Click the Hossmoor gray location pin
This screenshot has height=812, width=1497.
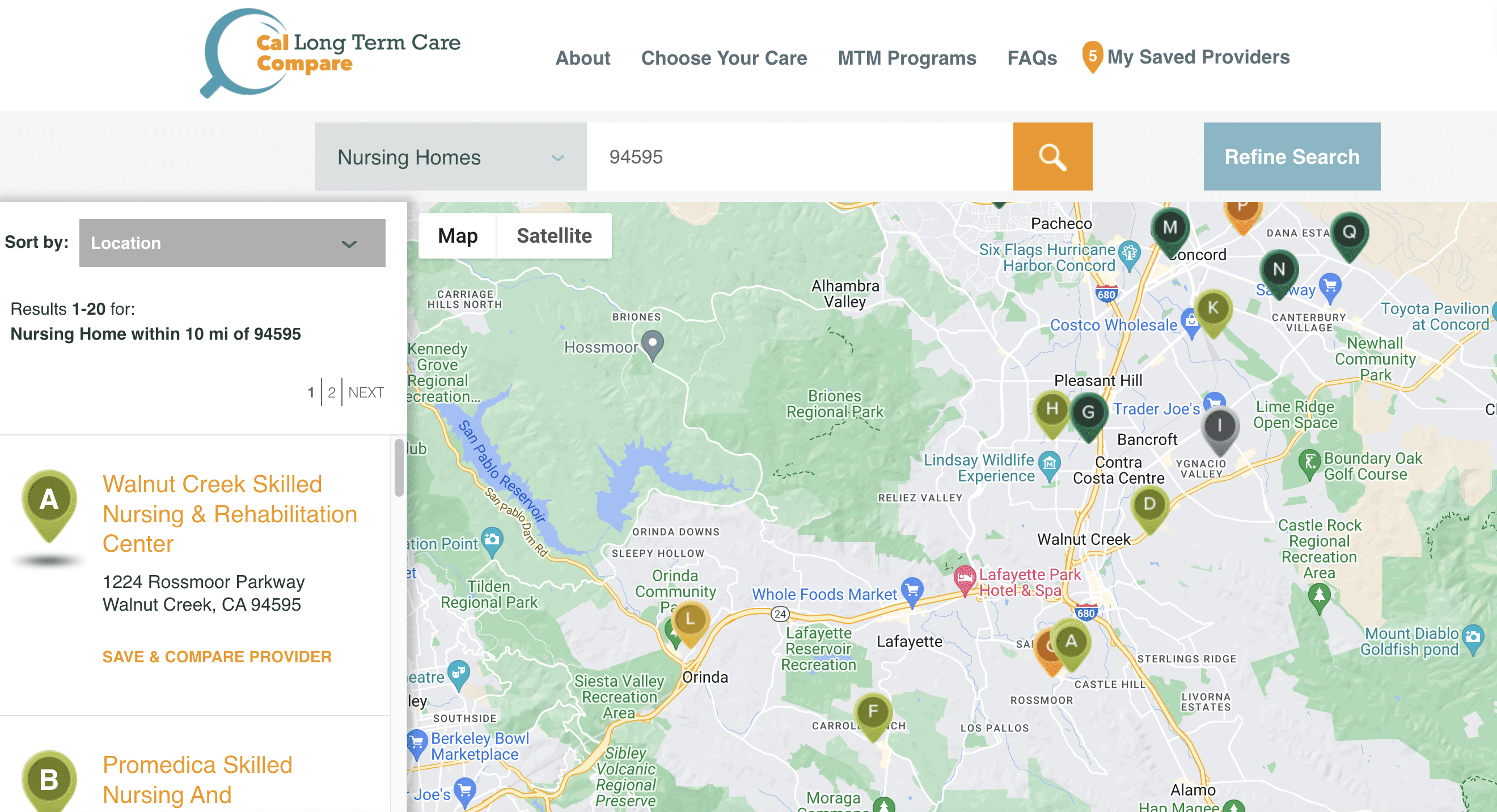(653, 344)
